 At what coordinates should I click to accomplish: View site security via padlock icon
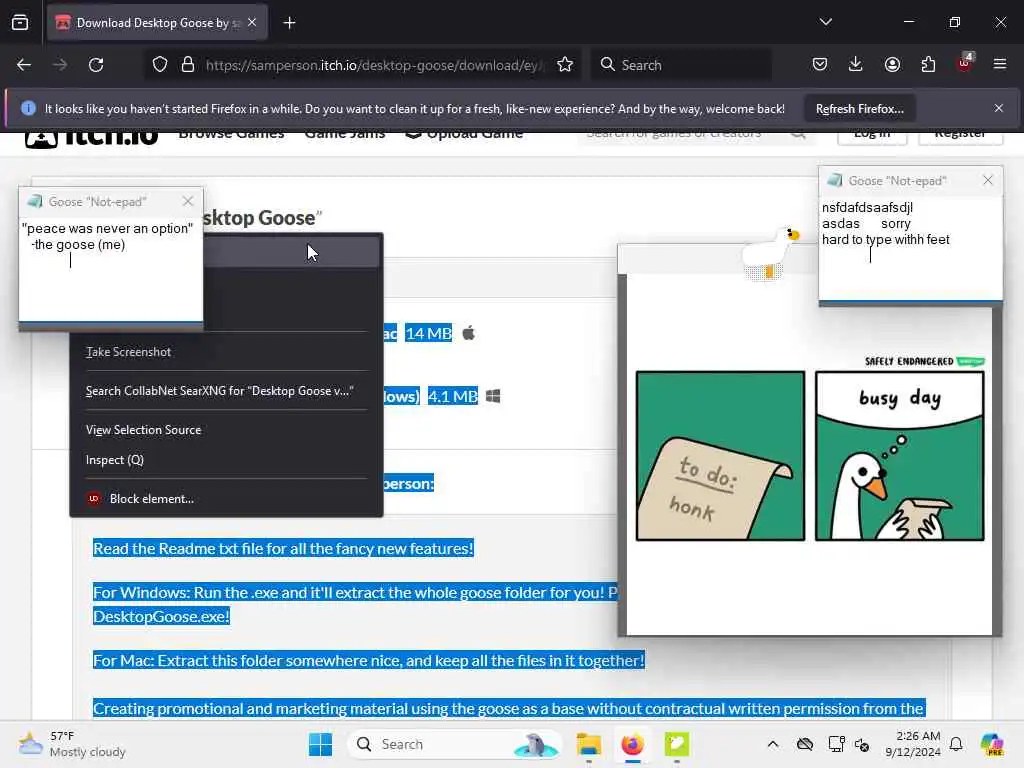tap(188, 65)
